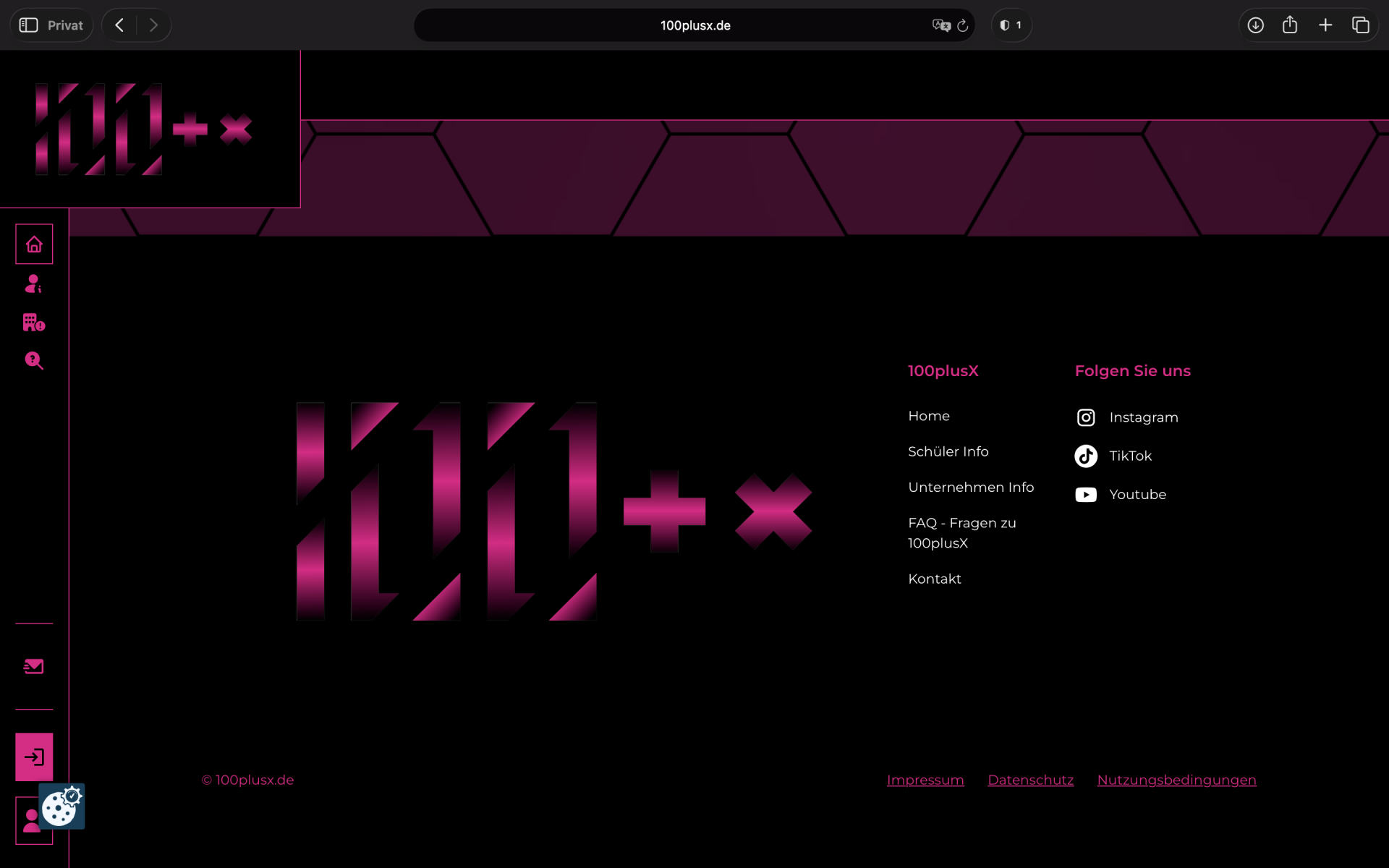Click the pink login arrow button
The height and width of the screenshot is (868, 1389).
(34, 757)
